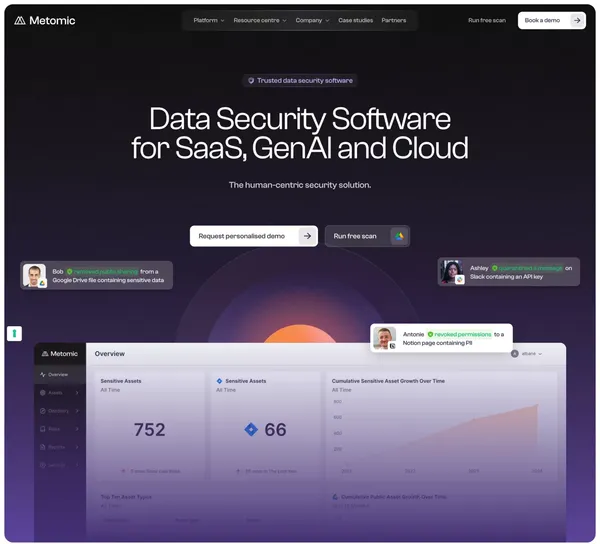
Task: Click the Settings icon in the sidebar
Action: (43, 465)
